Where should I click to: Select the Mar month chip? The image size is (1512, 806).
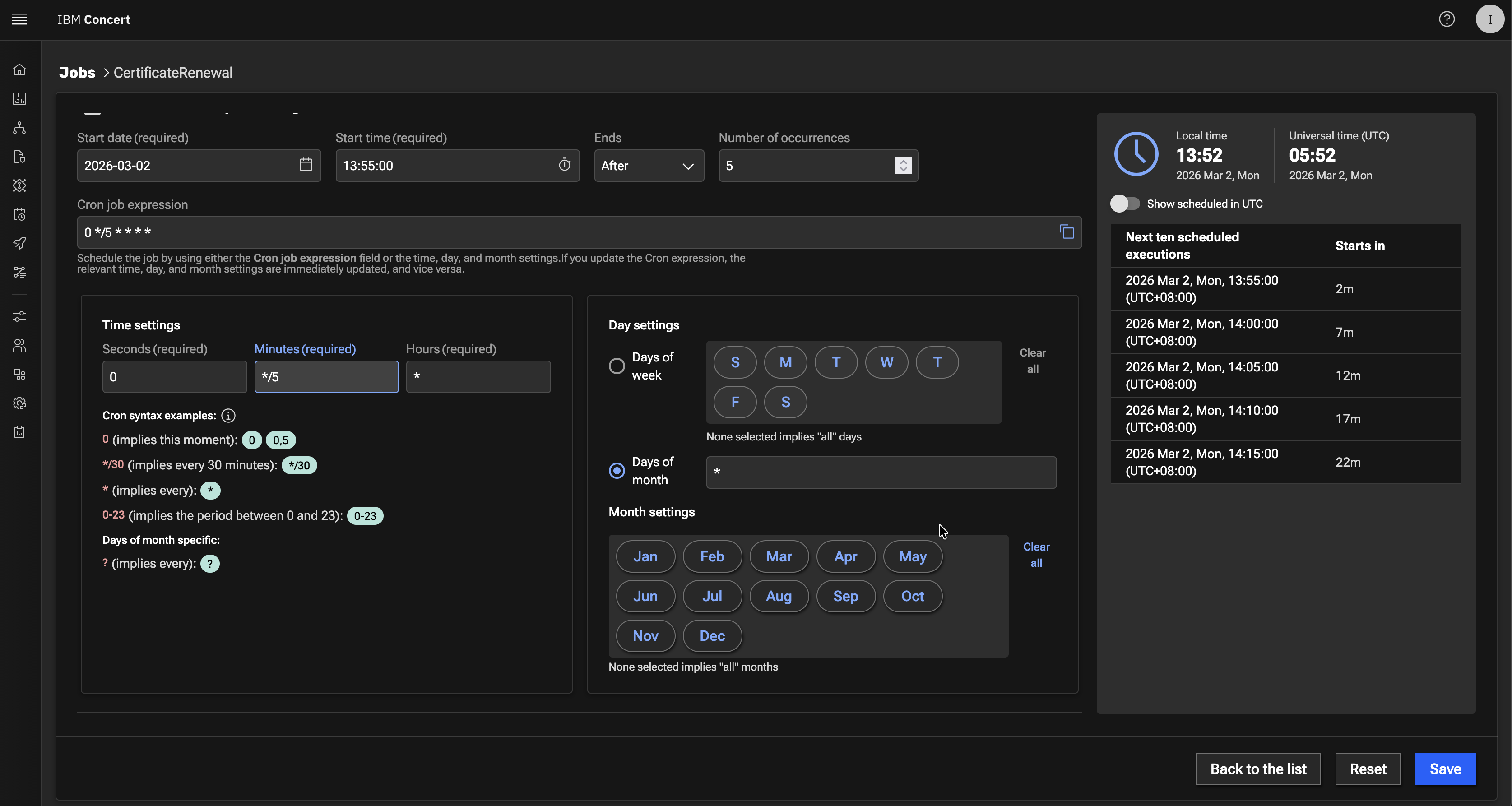coord(778,556)
